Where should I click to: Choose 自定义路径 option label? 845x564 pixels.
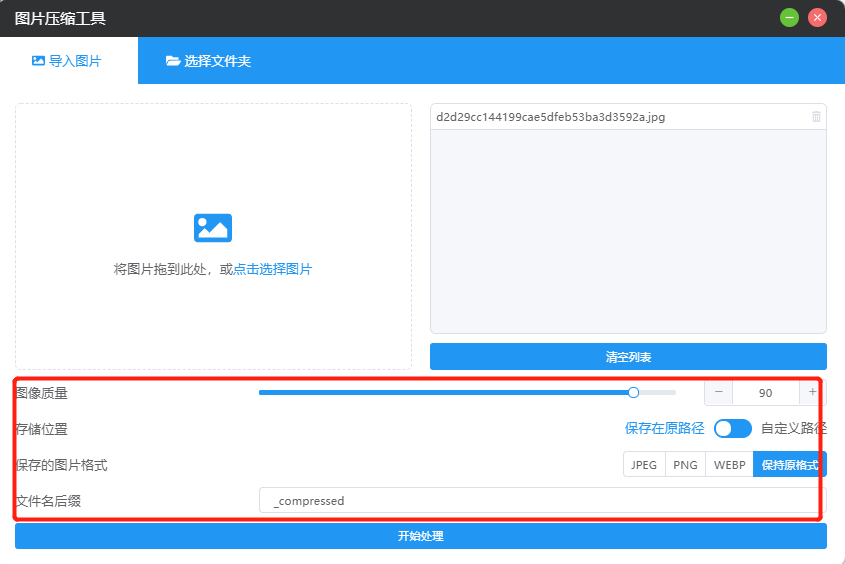tap(793, 428)
